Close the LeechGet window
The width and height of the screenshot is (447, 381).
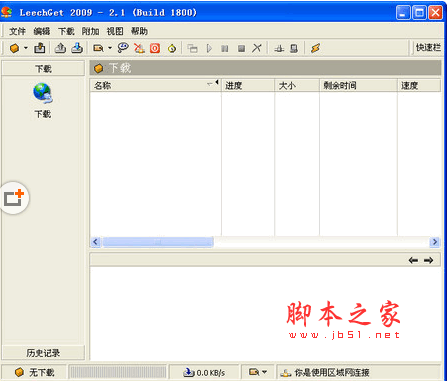[435, 13]
